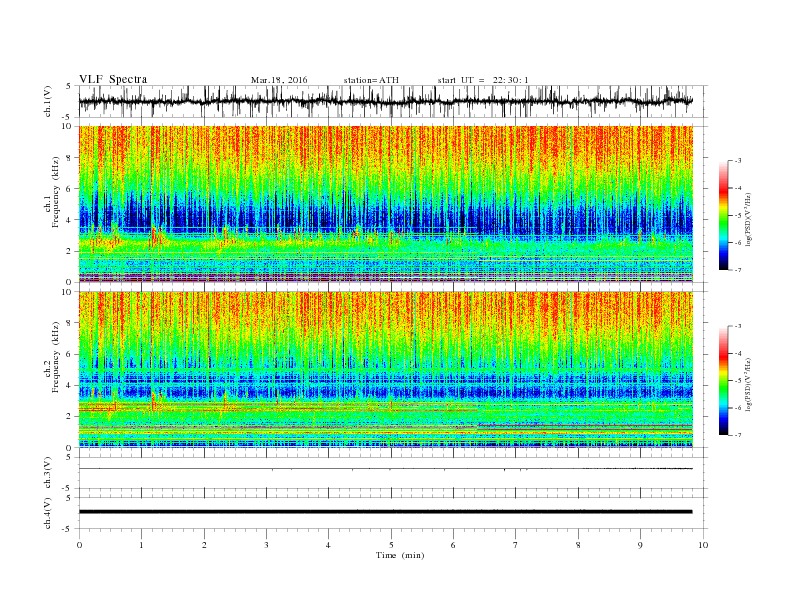Image resolution: width=792 pixels, height=612 pixels.
Task: Click the "station=ATH" header label
Action: tap(371, 80)
